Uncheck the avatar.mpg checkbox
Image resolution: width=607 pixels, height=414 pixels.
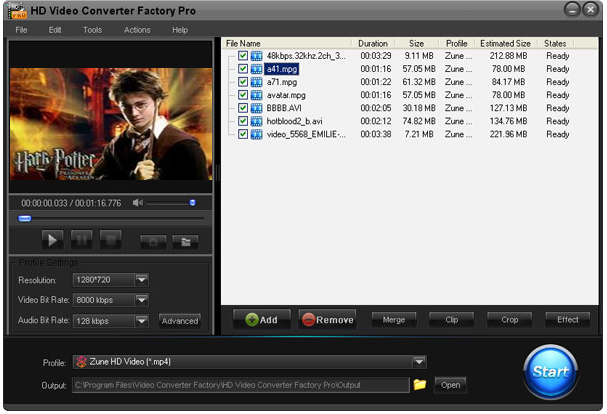pos(243,95)
